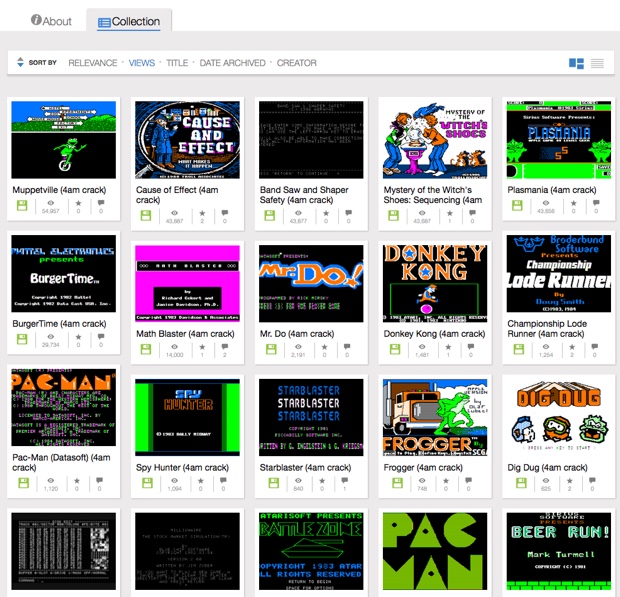The width and height of the screenshot is (620, 597).
Task: Click views eye icon under Donkey Kong
Action: click(x=422, y=347)
